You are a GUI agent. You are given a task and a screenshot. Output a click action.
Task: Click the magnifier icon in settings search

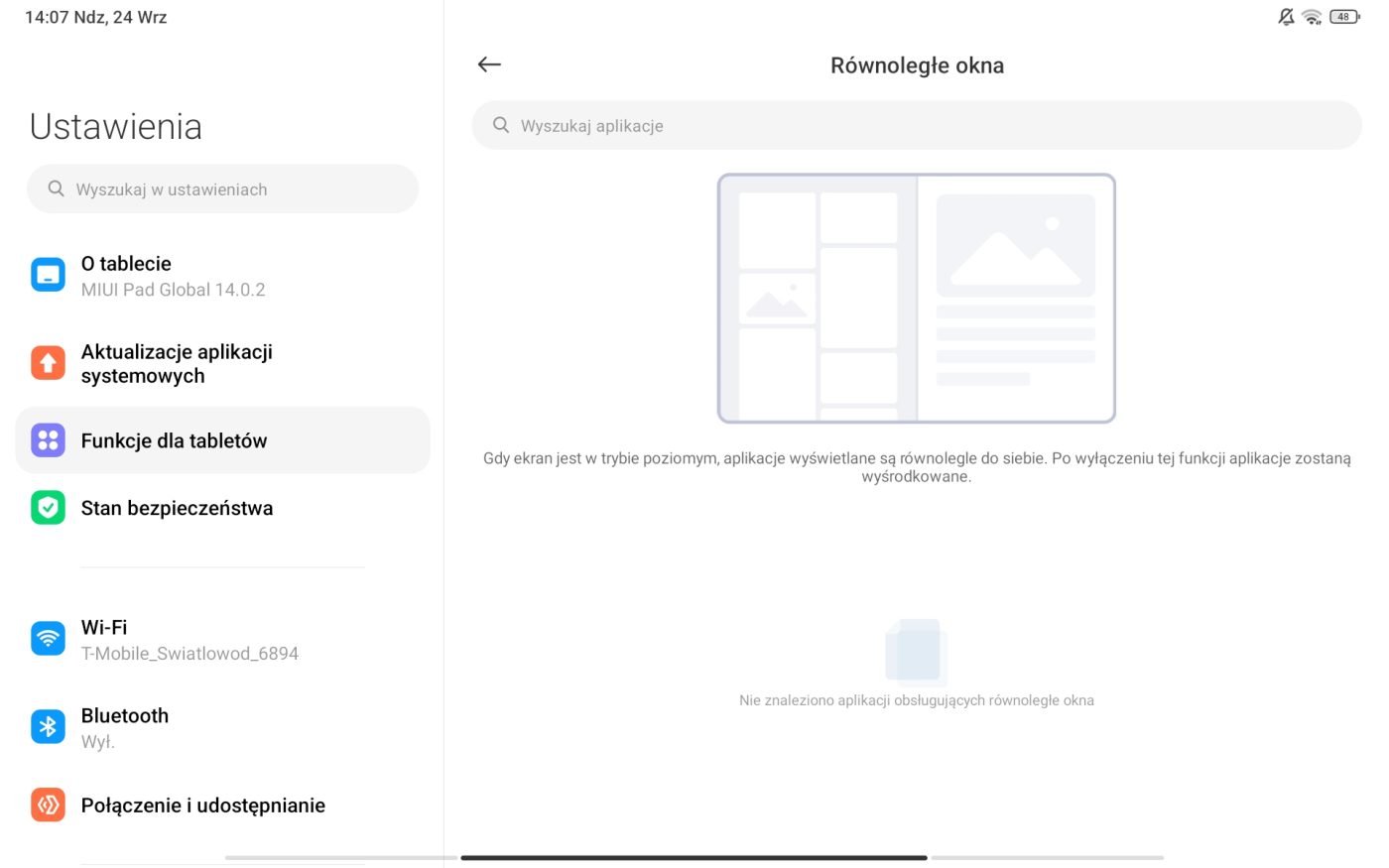tap(57, 189)
